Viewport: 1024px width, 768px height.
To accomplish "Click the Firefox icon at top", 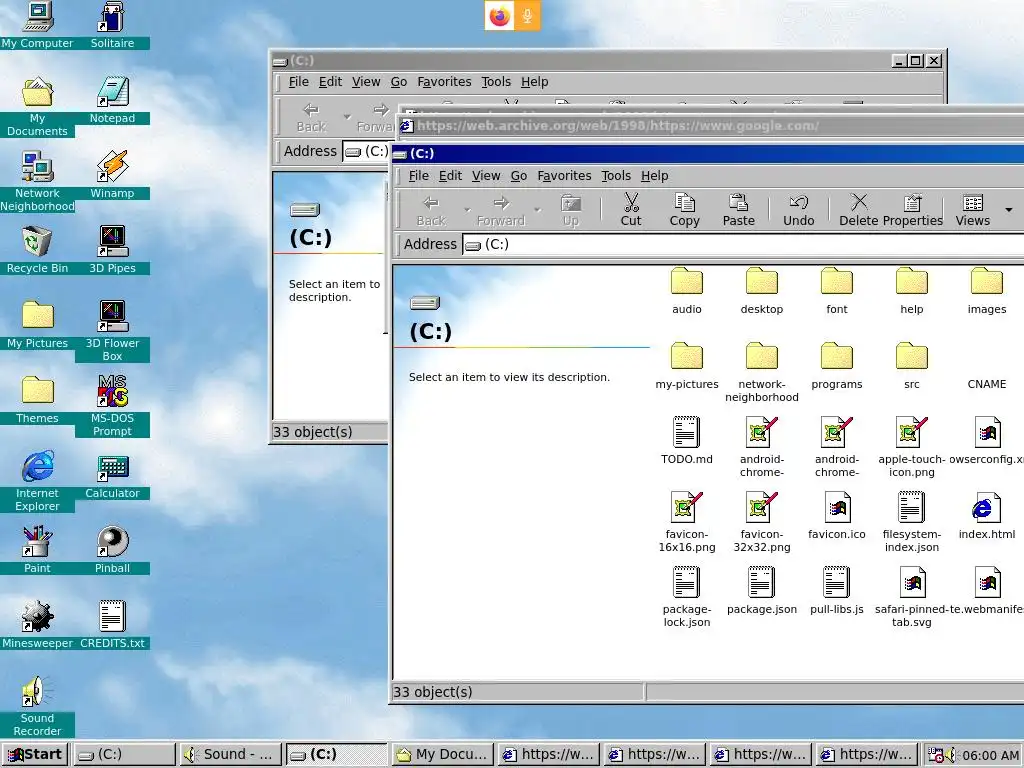I will (x=500, y=16).
